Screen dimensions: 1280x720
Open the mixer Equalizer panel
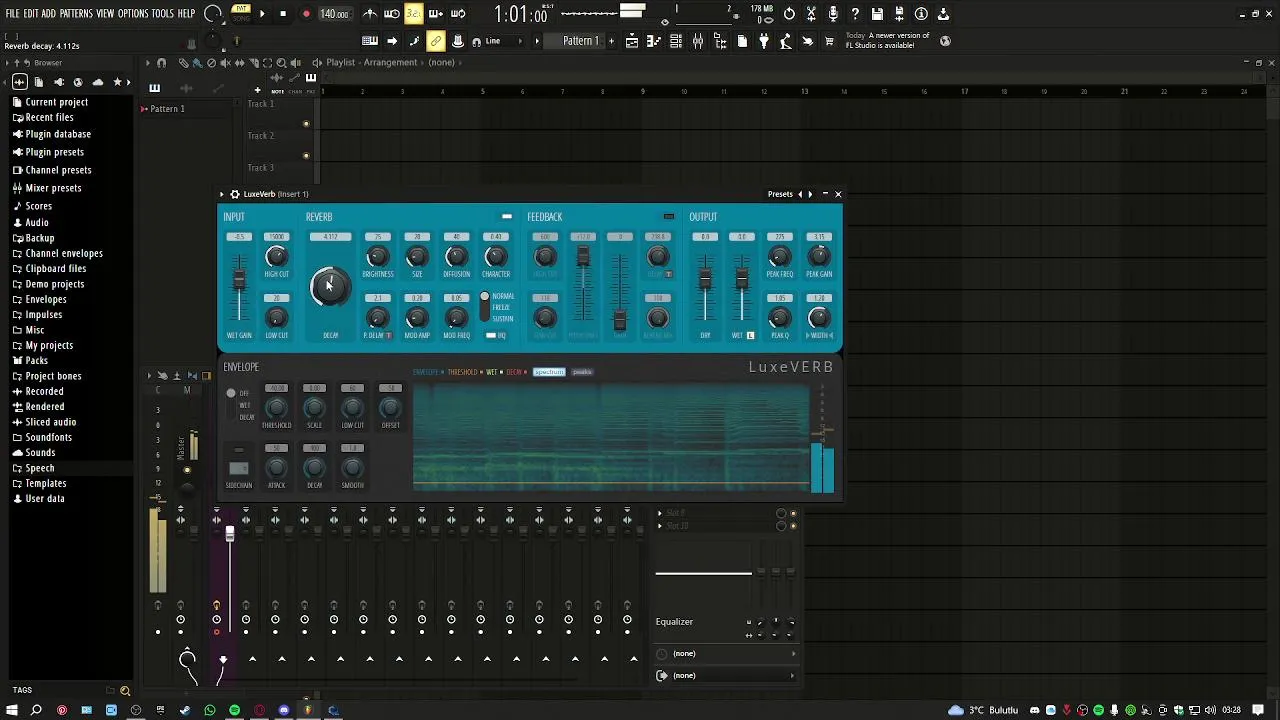tap(674, 622)
